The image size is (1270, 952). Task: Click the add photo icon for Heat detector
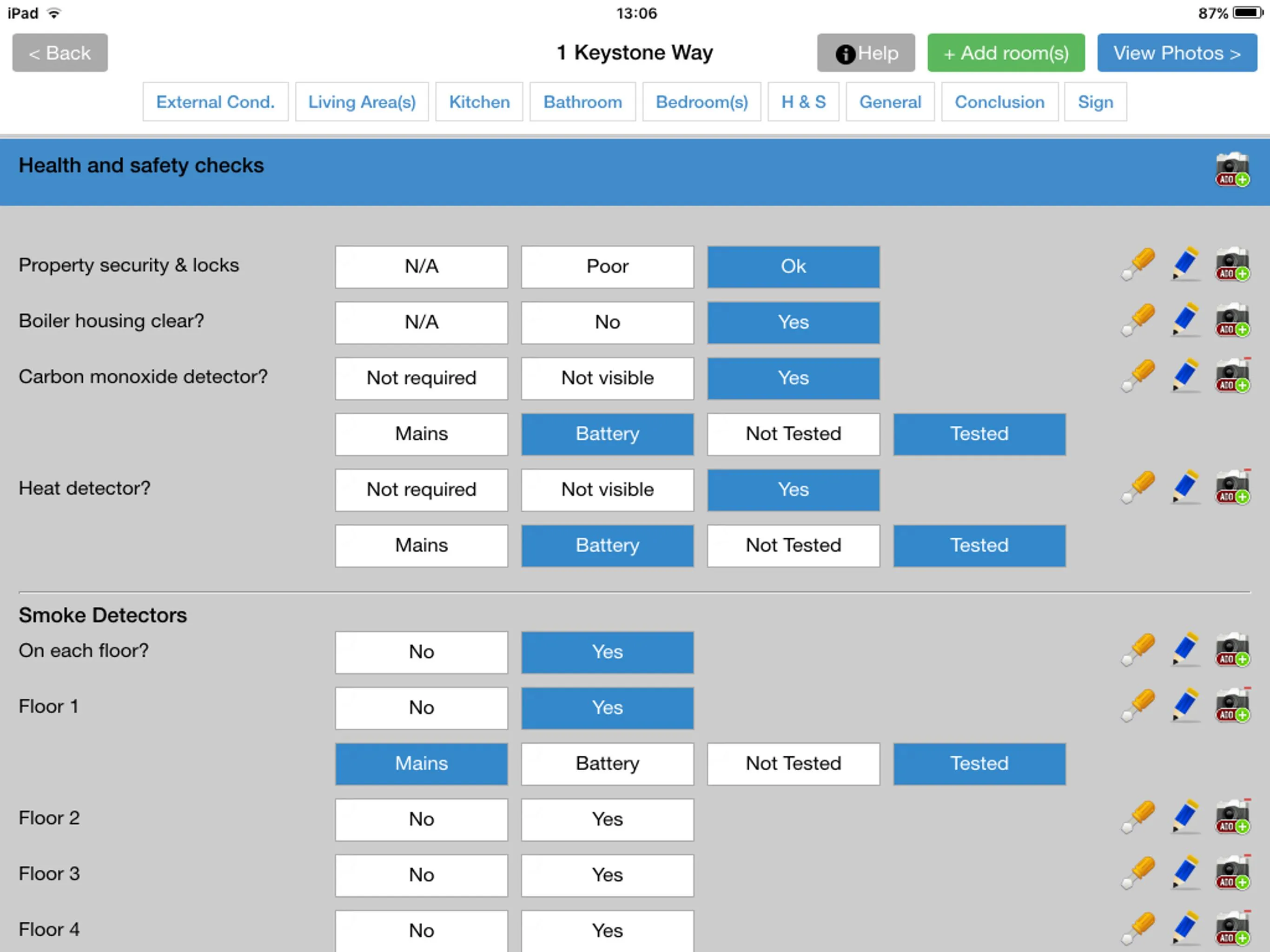(1231, 490)
